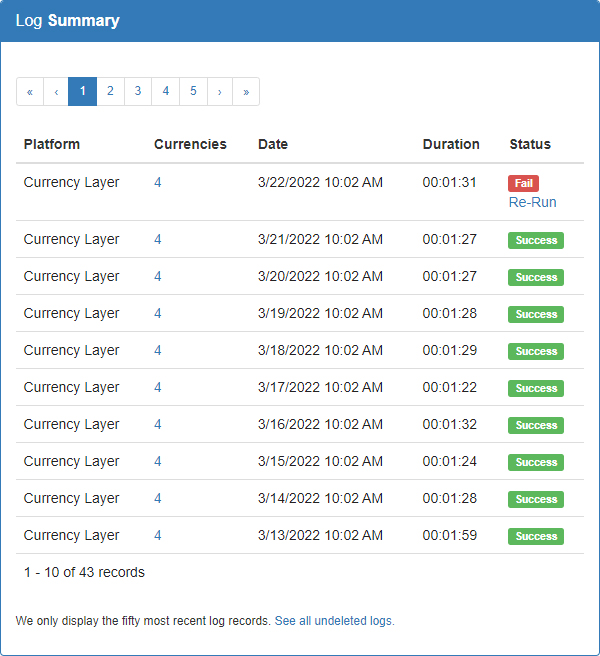
Task: Click duration value 00:01:59
Action: click(449, 536)
